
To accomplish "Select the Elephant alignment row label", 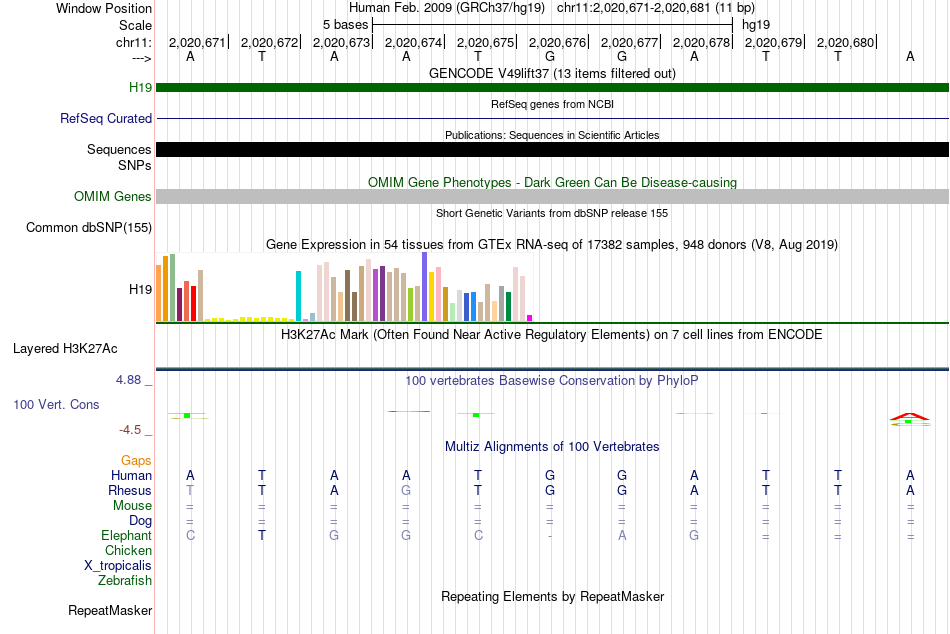I will [x=126, y=535].
